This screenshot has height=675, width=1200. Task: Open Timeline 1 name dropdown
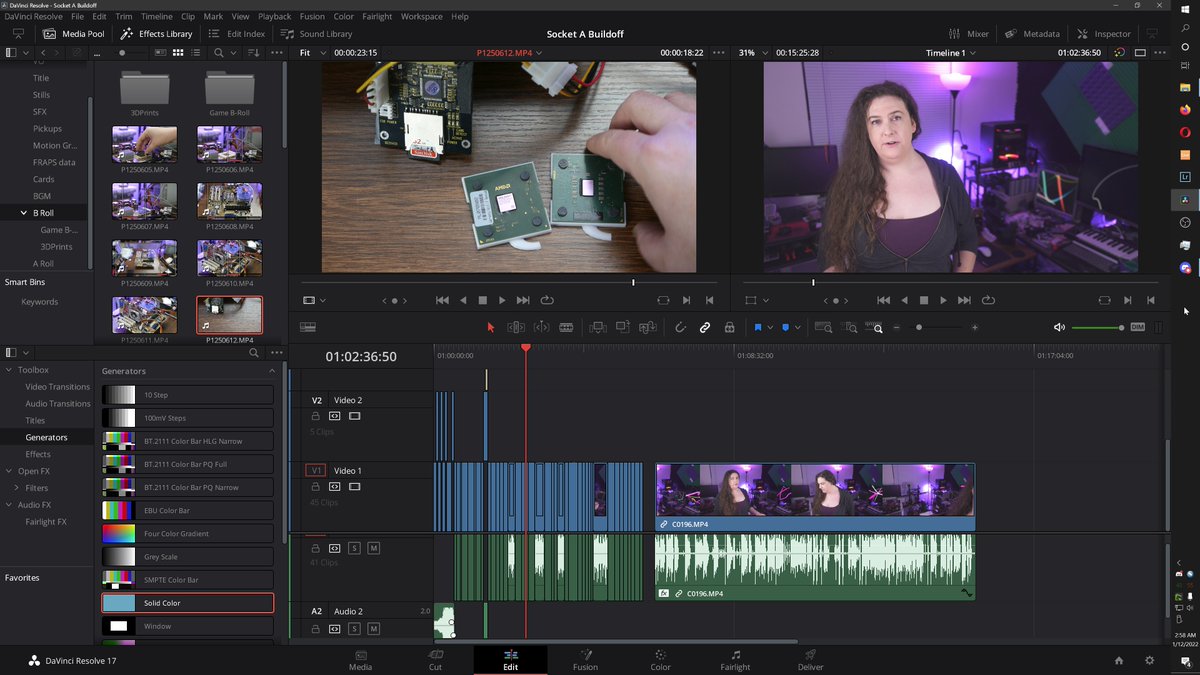point(950,52)
